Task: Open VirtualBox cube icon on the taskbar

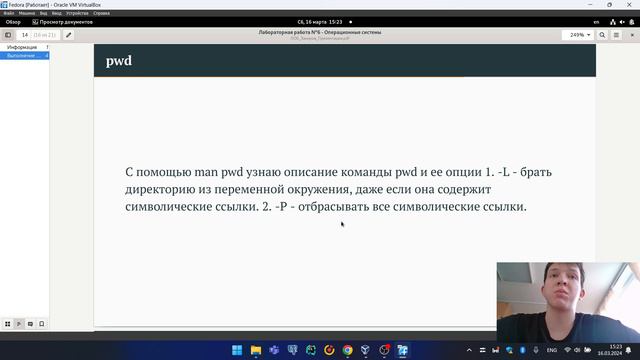Action: (365, 350)
